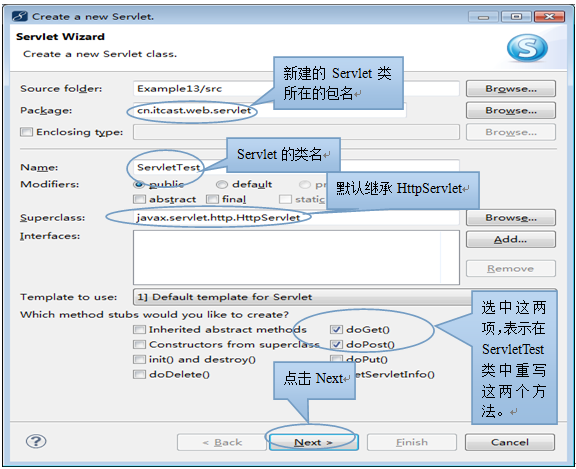Click the Servlet wizard S logo

point(527,48)
